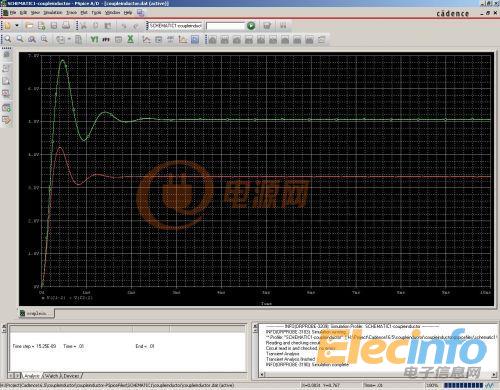Open the Simulation menu
The width and height of the screenshot is (500, 390).
[53, 13]
